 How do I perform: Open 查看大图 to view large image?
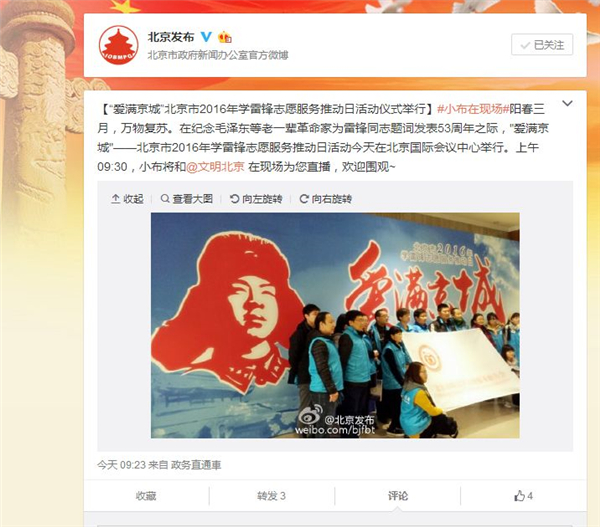187,199
